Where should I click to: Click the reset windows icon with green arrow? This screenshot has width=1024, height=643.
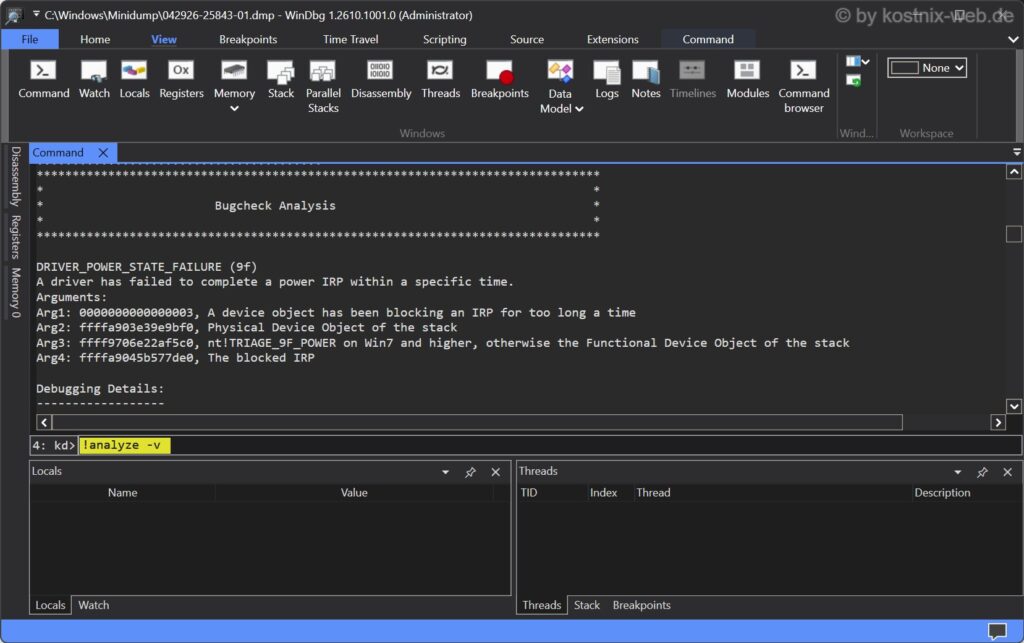[x=854, y=80]
